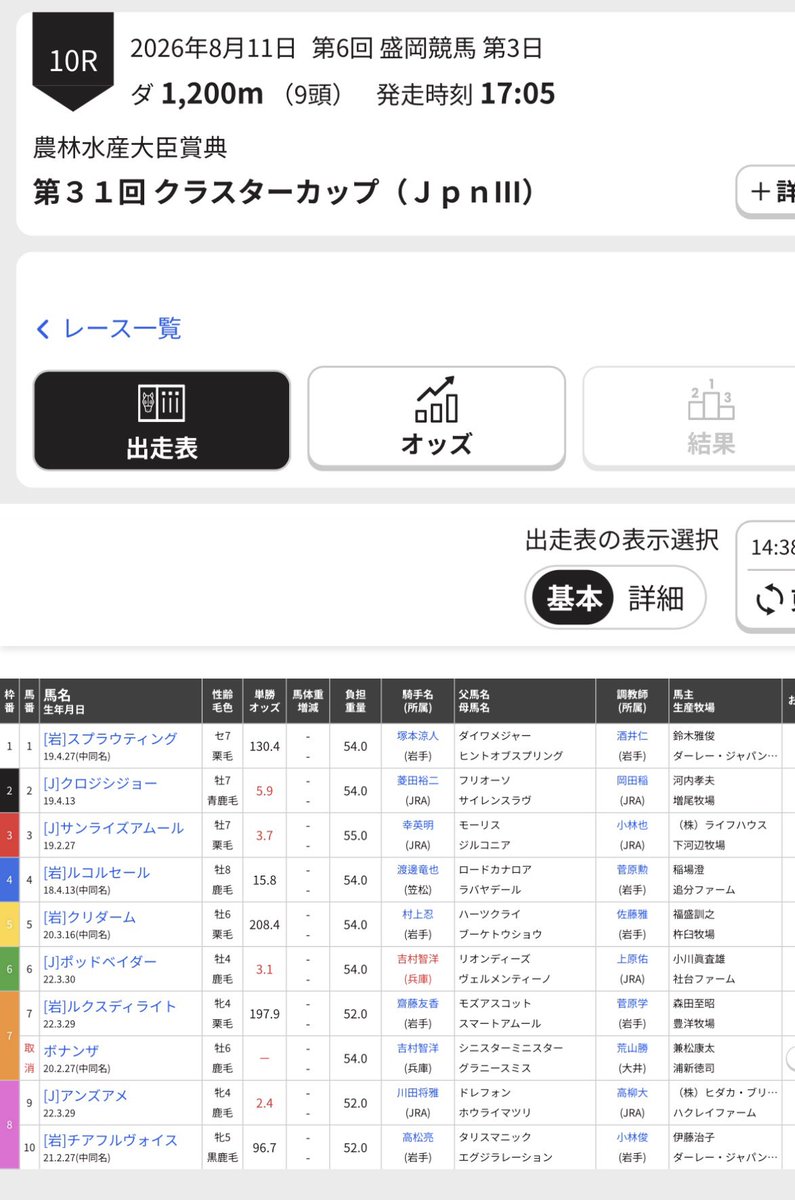The image size is (795, 1200).
Task: Open trainer 小林也
Action: 632,825
